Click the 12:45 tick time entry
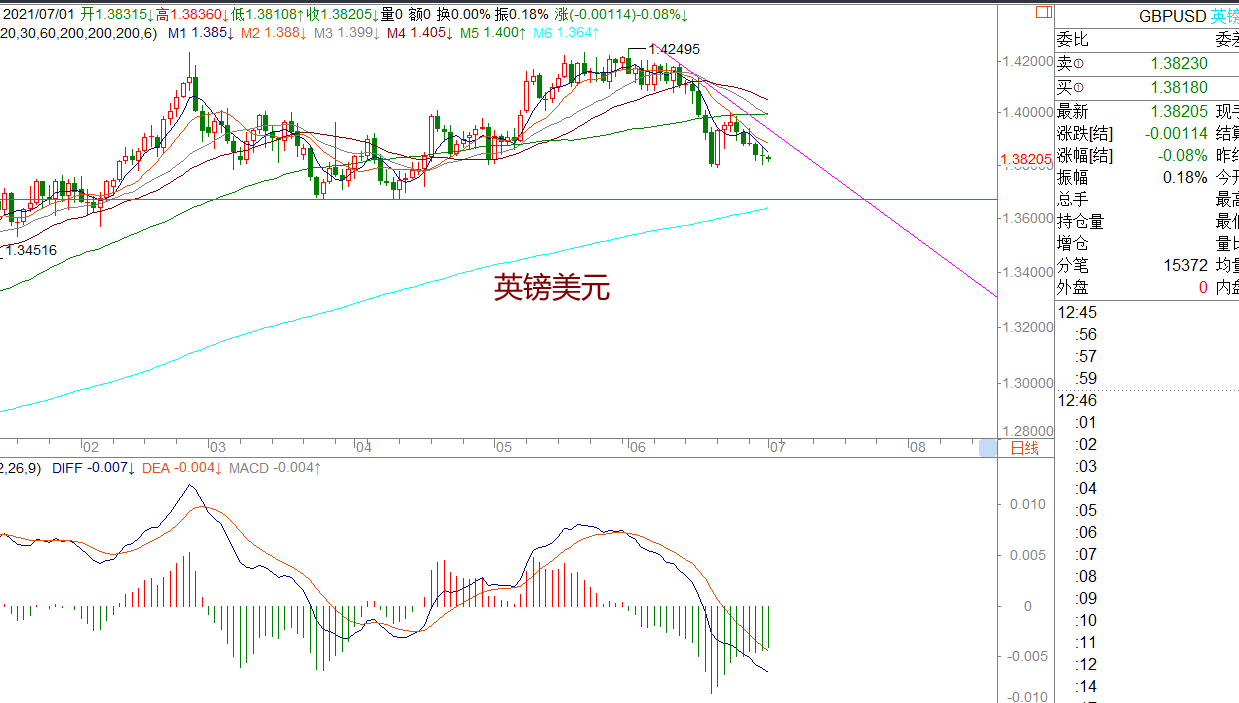 pos(1078,313)
